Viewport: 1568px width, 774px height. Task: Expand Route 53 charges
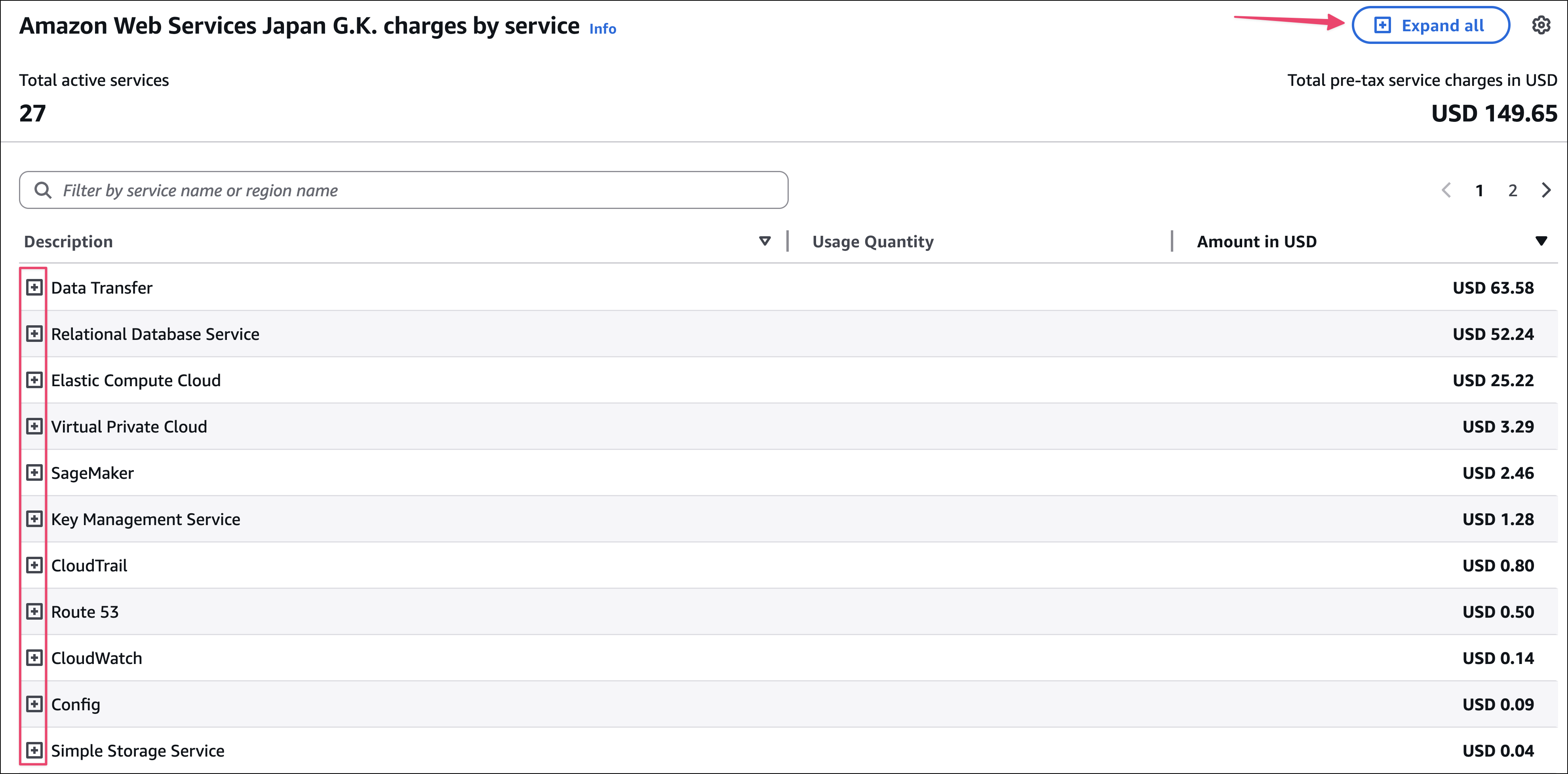pos(34,611)
